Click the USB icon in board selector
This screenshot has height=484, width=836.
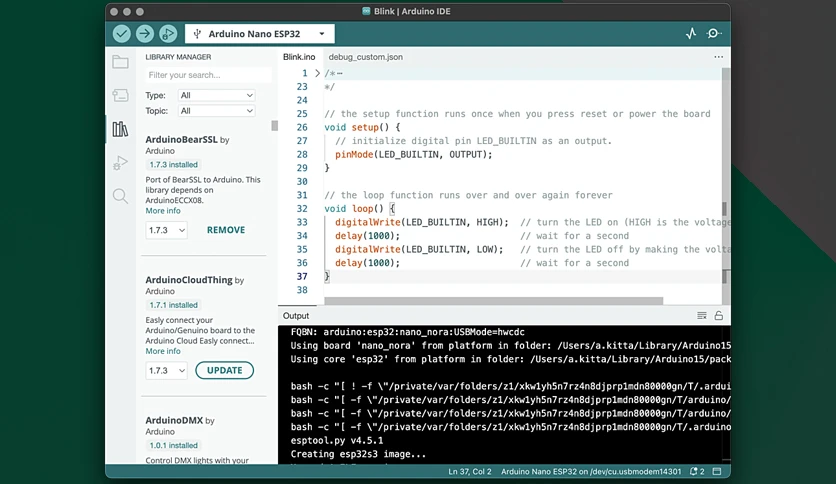197,34
